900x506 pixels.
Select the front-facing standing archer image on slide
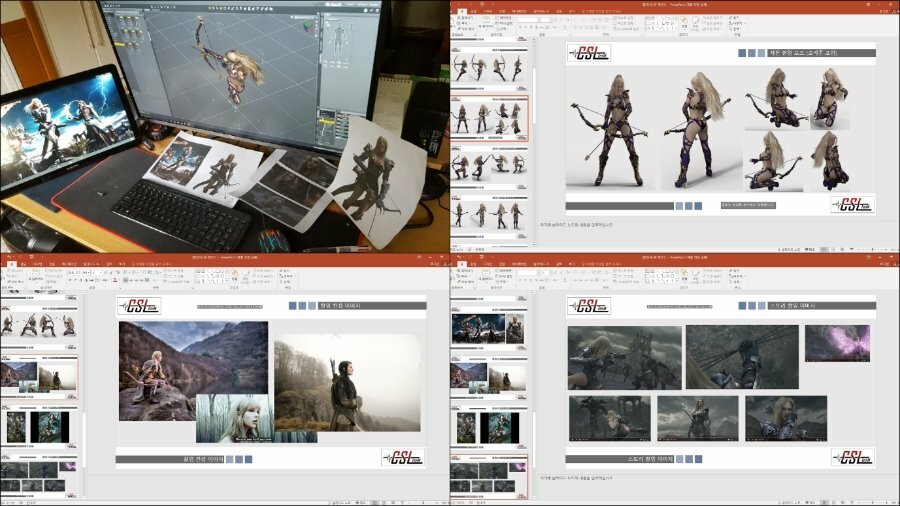(611, 131)
